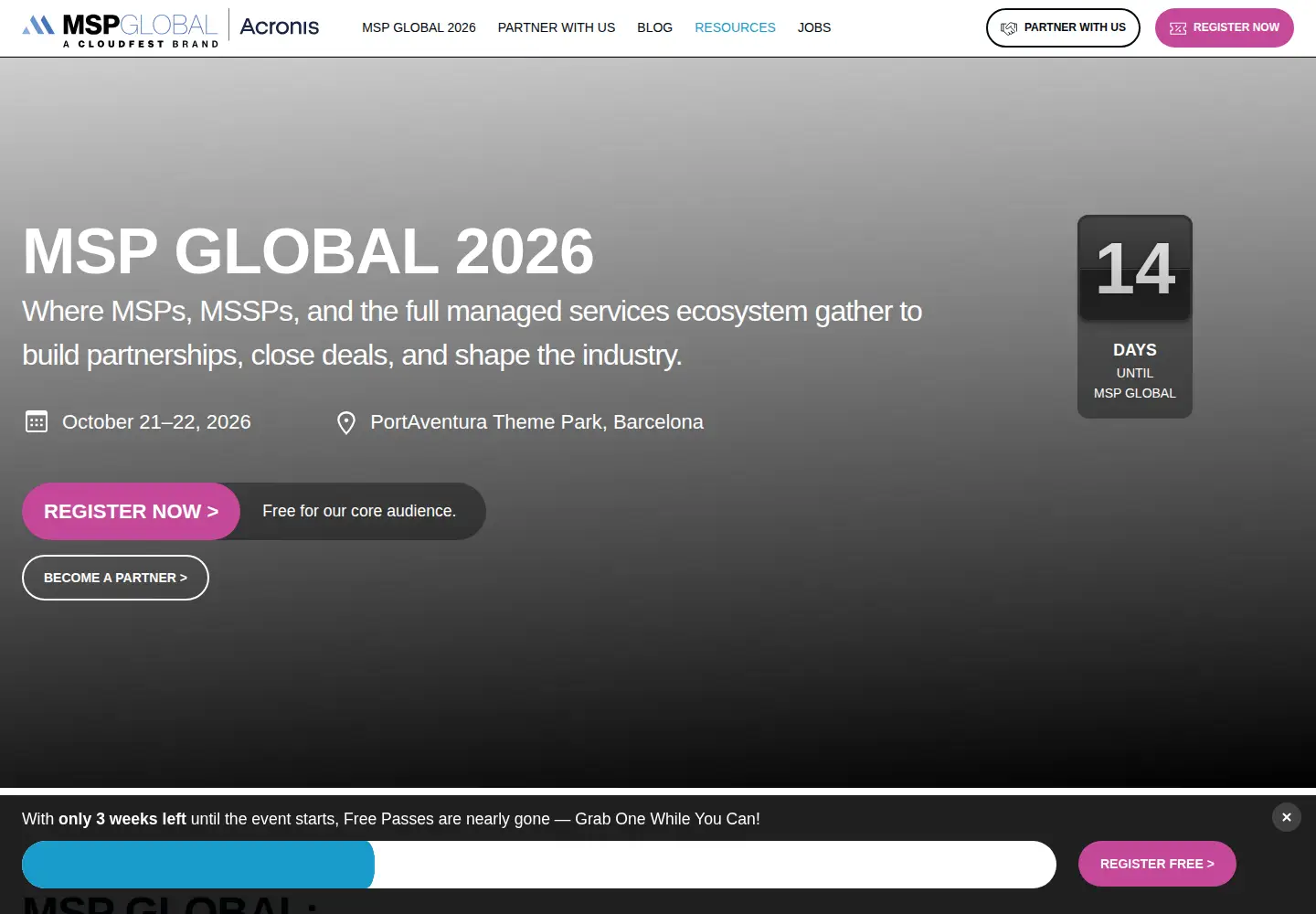
Task: Click the BECOME A PARTNER > button
Action: (x=115, y=578)
